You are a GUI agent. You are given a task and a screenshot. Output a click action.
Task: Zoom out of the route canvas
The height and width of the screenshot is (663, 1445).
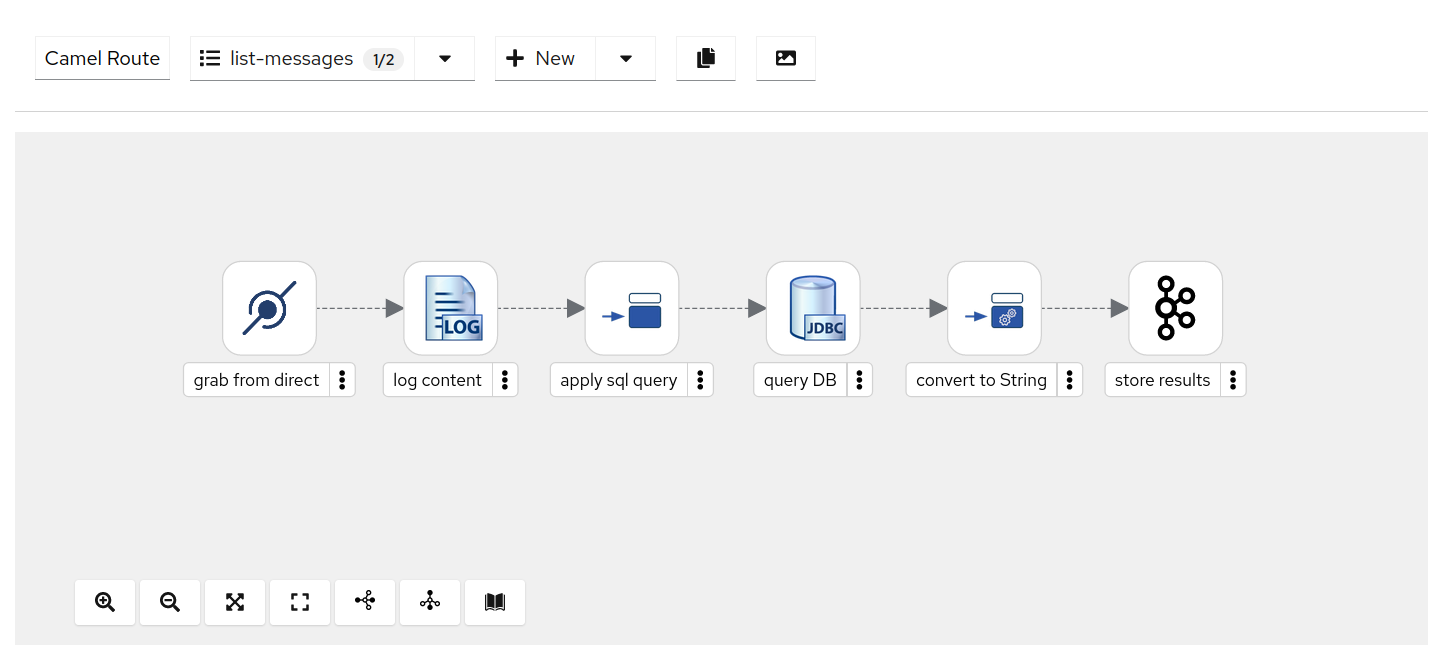(170, 602)
